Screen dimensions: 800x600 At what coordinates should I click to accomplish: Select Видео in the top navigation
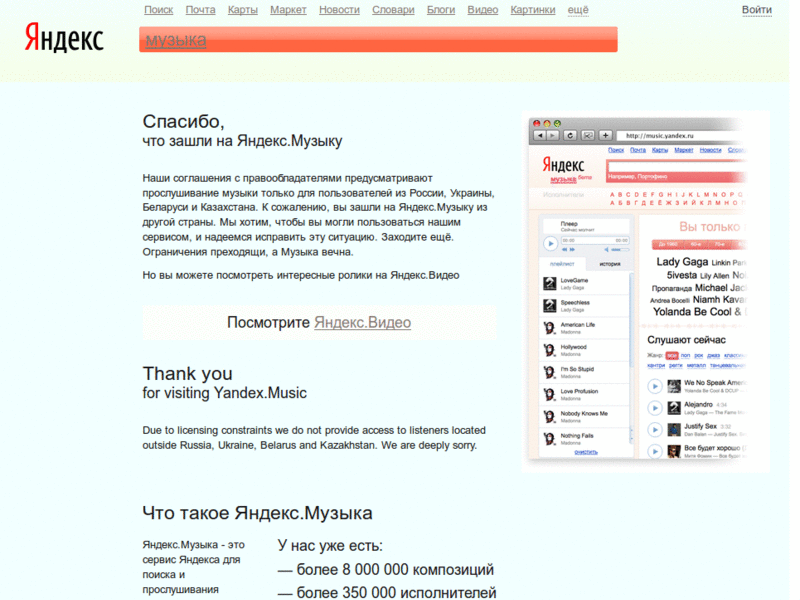coord(483,10)
